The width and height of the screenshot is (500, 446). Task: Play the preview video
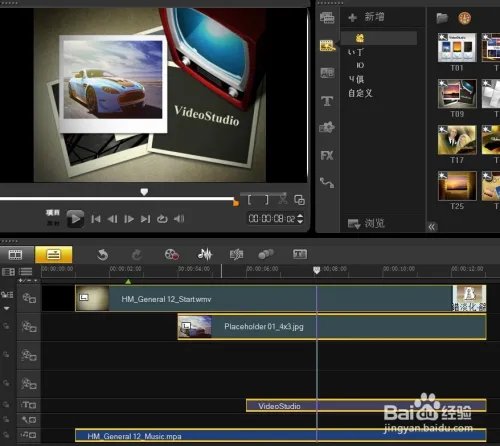click(75, 219)
